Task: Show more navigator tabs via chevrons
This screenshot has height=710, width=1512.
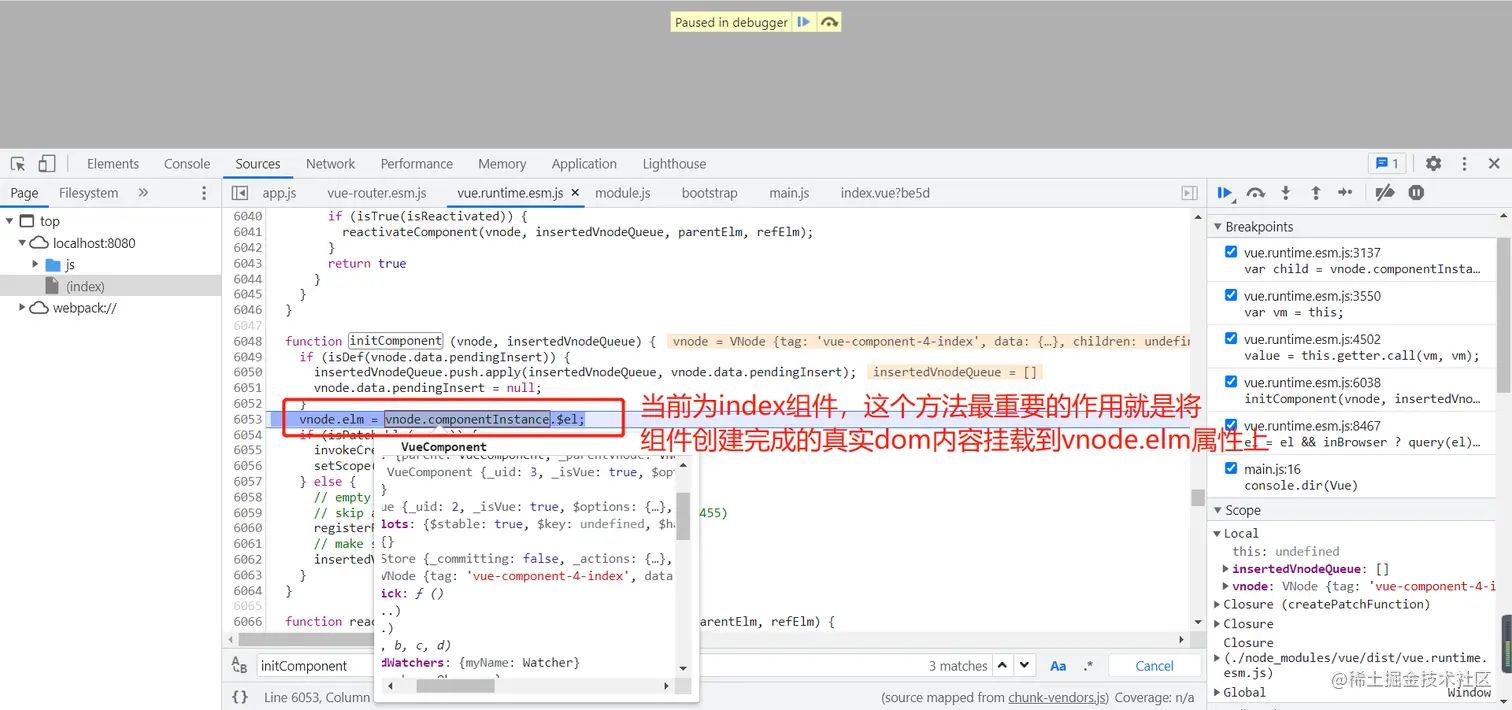Action: click(143, 193)
